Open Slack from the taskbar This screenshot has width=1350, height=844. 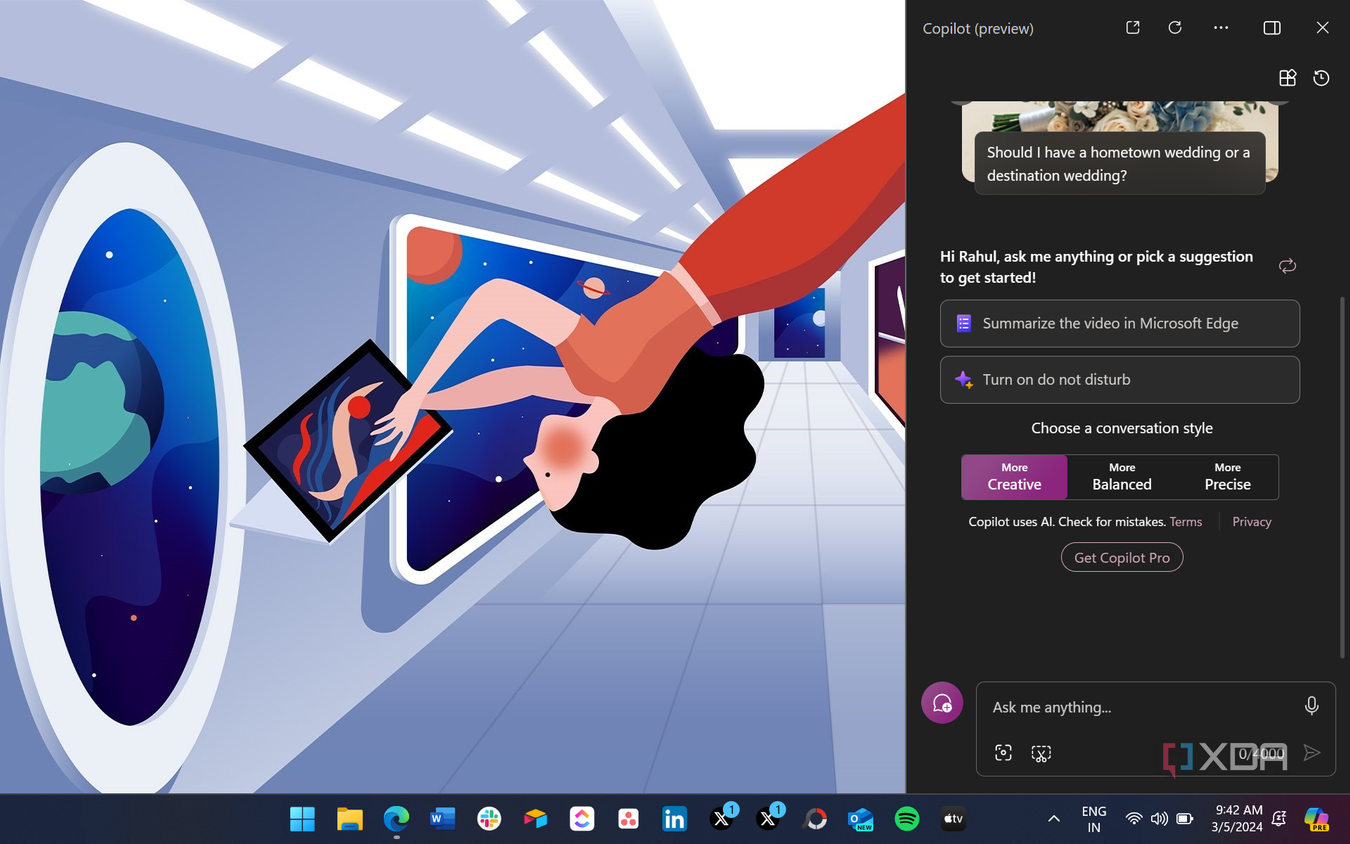coord(489,819)
